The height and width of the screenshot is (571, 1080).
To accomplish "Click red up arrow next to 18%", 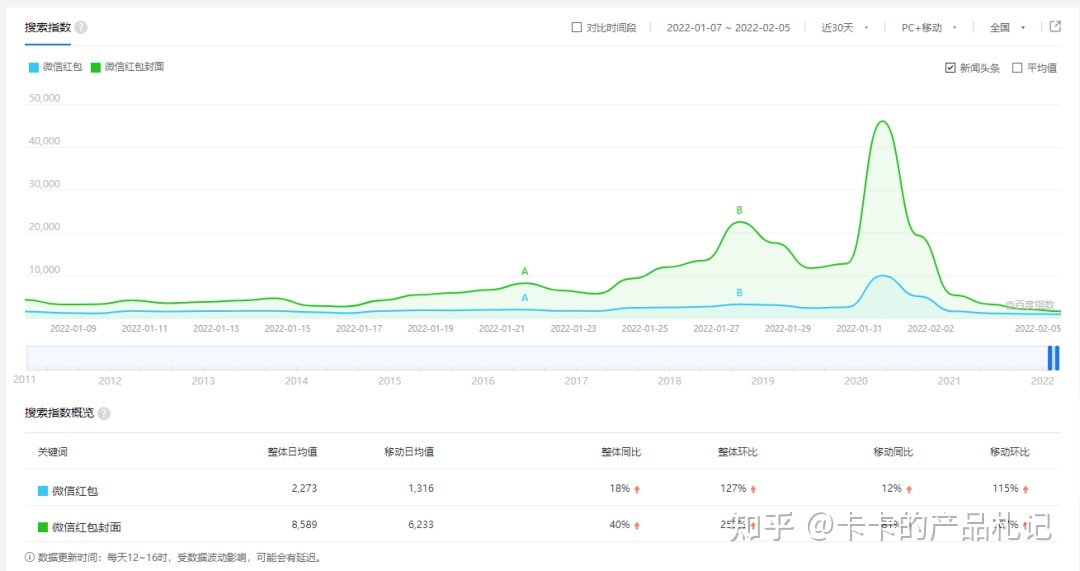I will pos(637,490).
